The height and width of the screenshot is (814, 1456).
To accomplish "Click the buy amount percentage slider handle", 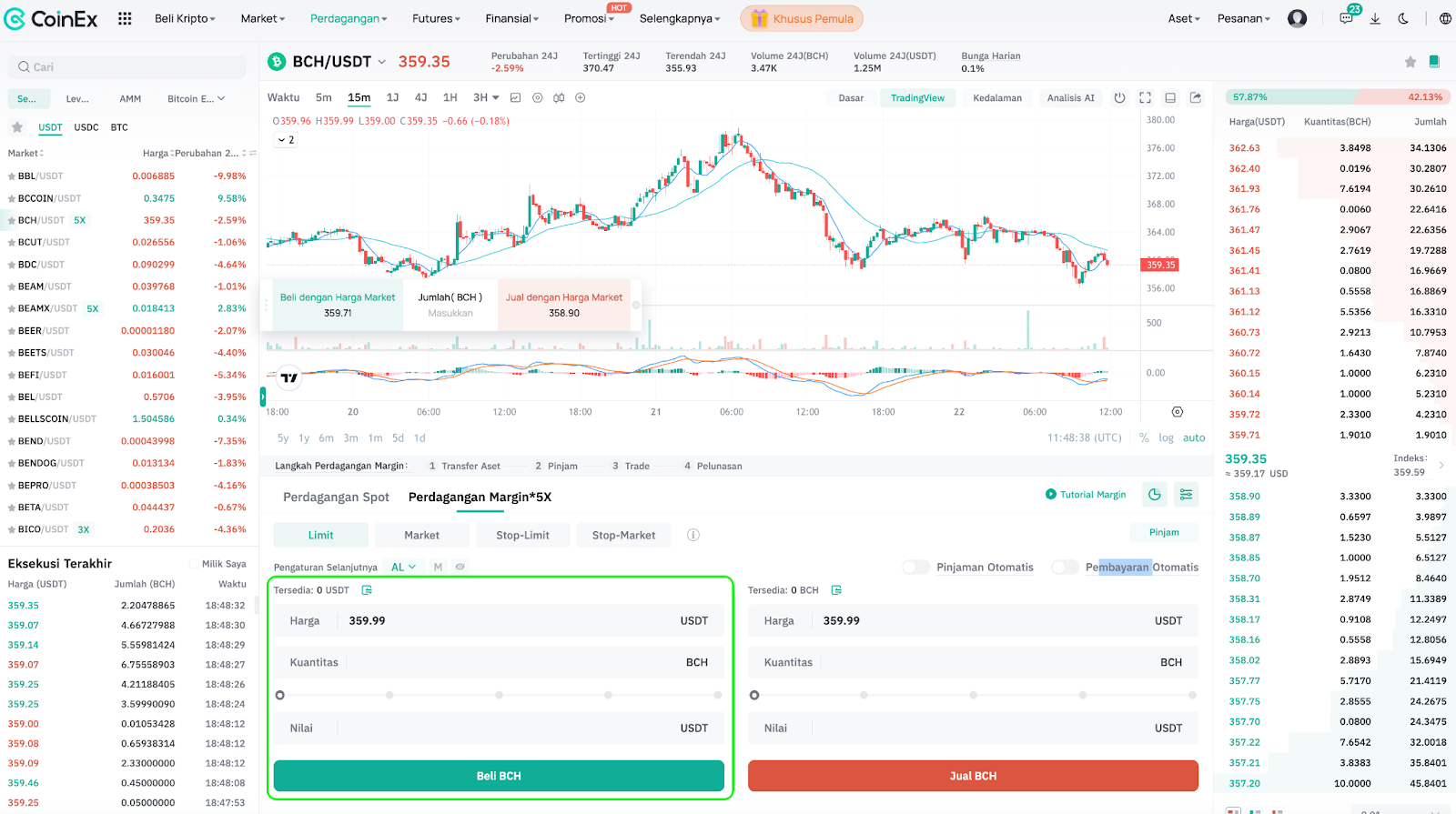I will click(280, 695).
